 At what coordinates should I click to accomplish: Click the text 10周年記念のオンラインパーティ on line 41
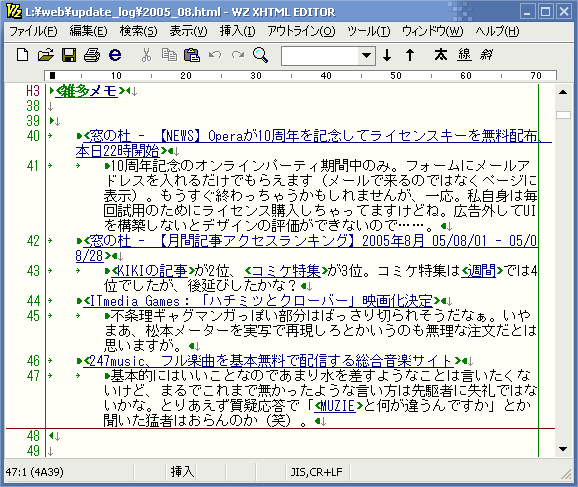215,166
